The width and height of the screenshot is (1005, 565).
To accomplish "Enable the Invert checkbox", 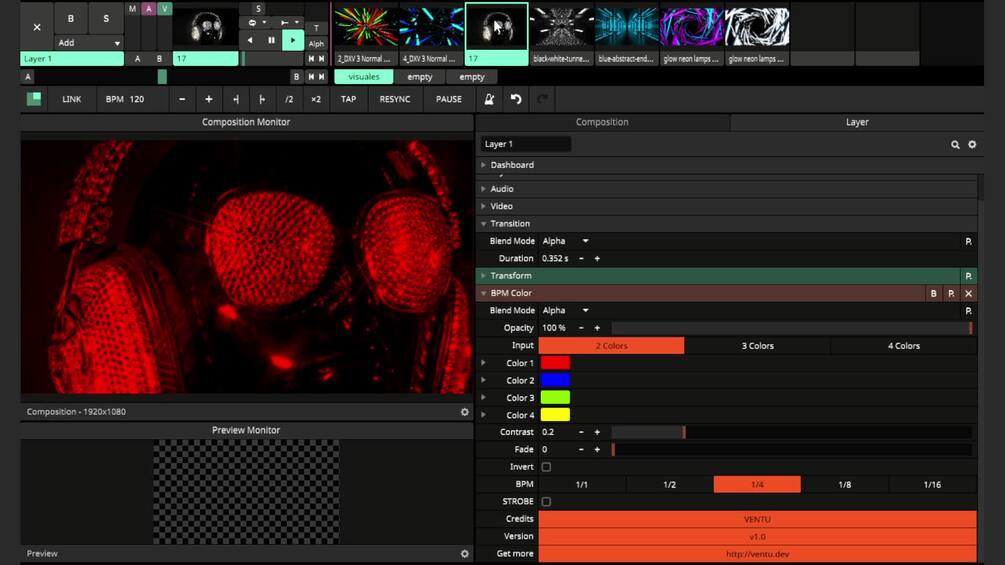I will coord(546,467).
